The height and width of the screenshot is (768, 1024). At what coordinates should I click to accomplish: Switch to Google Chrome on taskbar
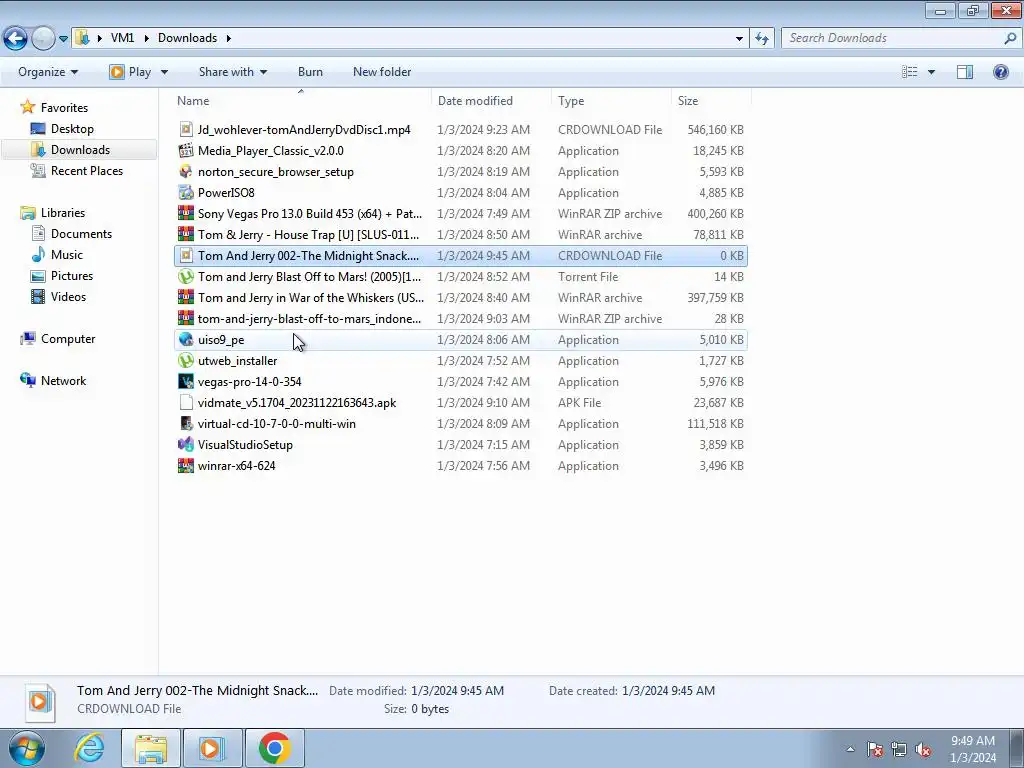(274, 748)
